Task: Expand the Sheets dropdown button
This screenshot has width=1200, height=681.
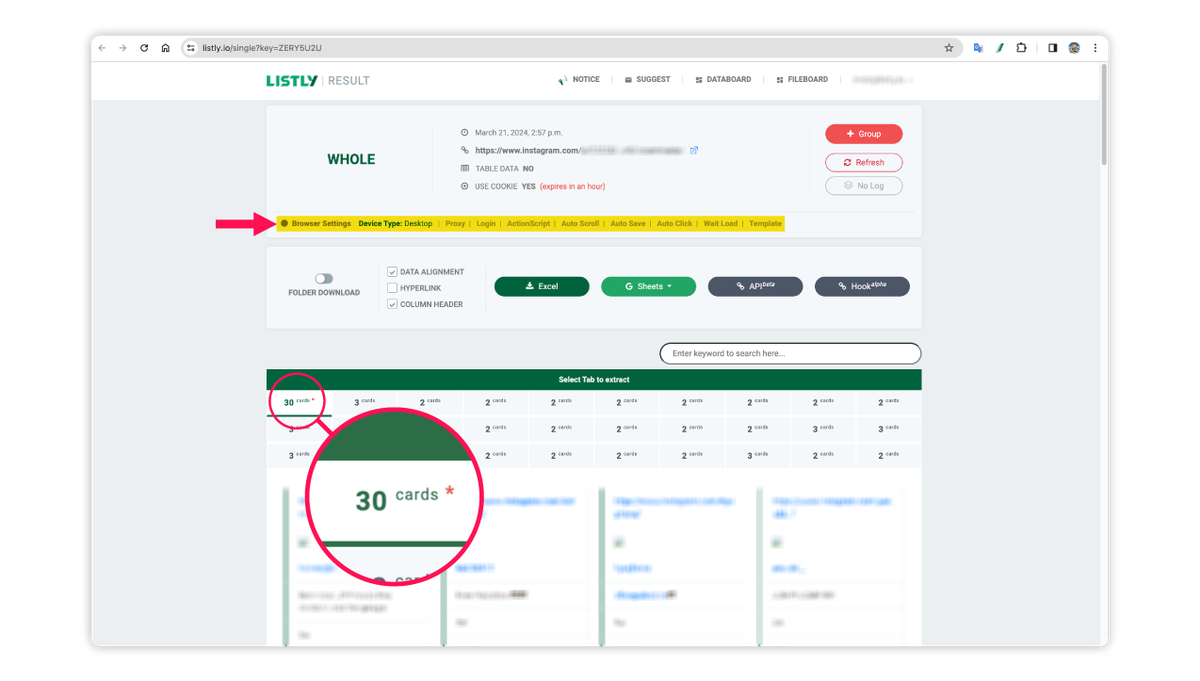Action: point(648,286)
